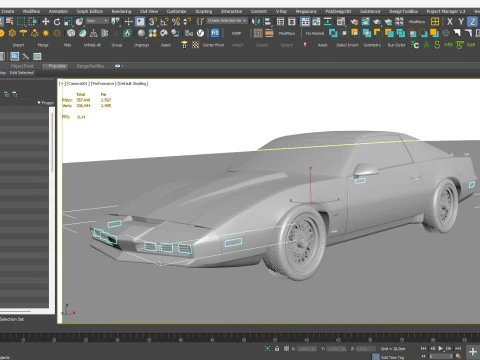Click the grey sphere icon

pyautogui.click(x=141, y=33)
